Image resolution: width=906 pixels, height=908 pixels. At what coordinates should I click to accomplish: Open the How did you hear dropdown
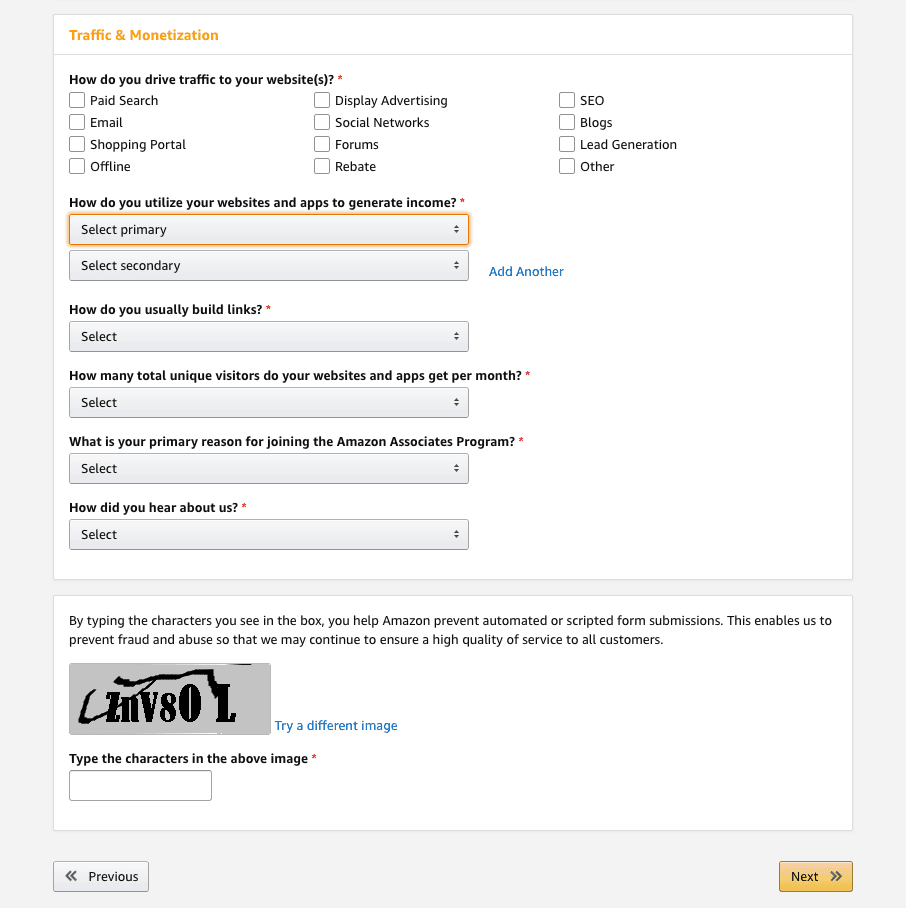[x=268, y=534]
